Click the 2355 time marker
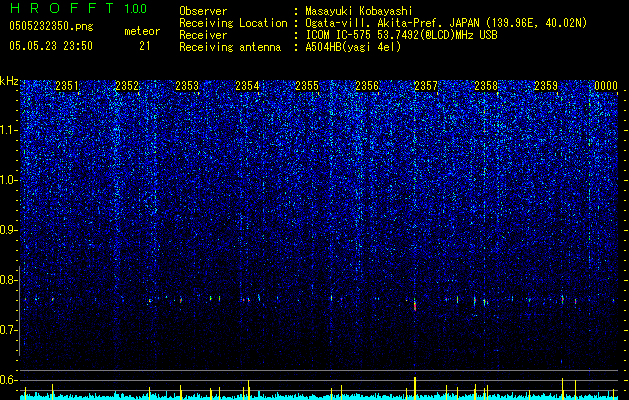Viewport: 629px width, 400px height. point(307,85)
